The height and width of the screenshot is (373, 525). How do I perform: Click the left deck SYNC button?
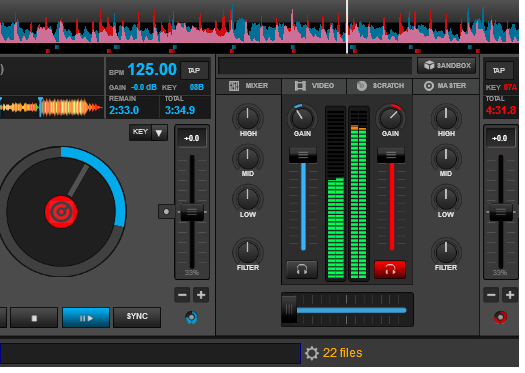[x=137, y=317]
